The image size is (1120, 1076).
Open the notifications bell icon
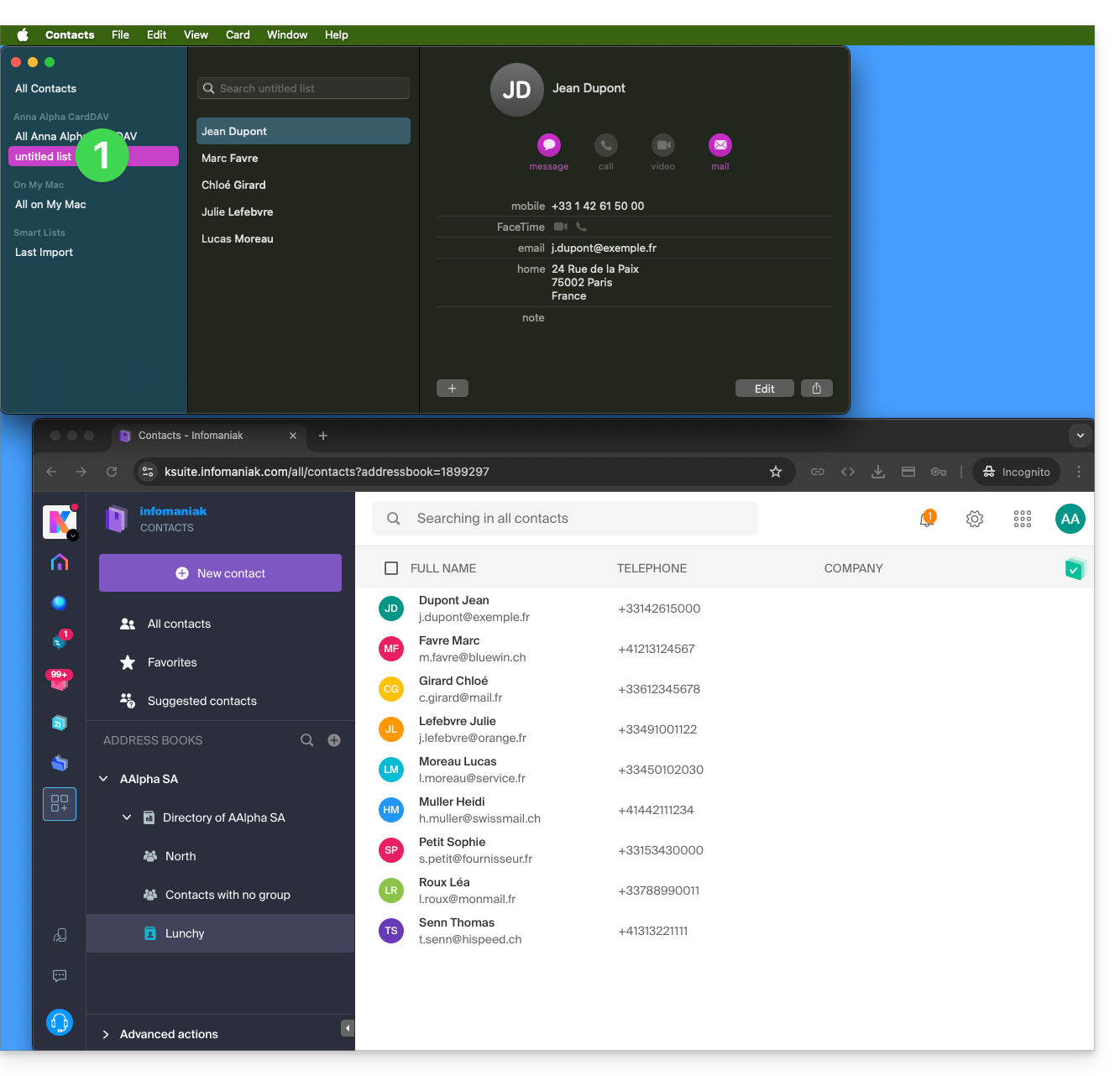[x=927, y=519]
